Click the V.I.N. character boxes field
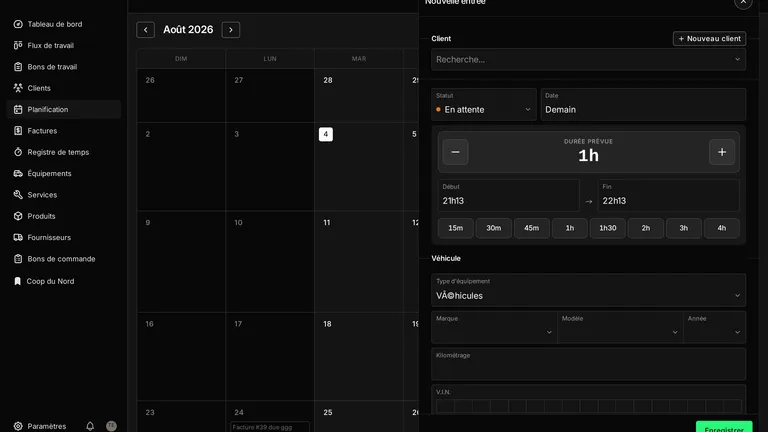 [588, 406]
